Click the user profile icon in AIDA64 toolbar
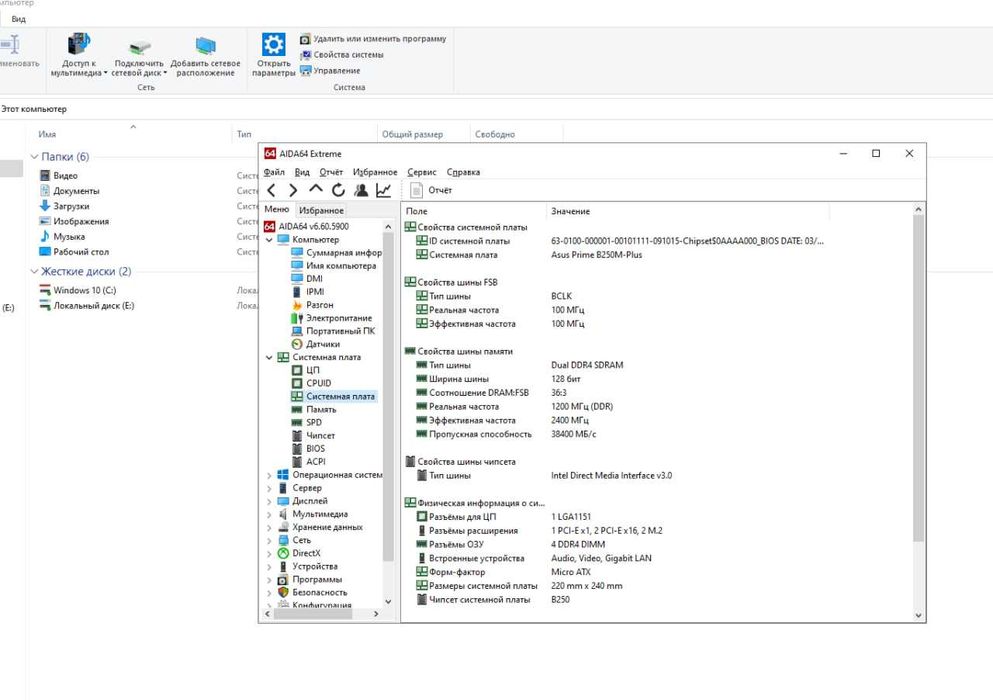Screen dimensions: 993x700 pos(361,190)
